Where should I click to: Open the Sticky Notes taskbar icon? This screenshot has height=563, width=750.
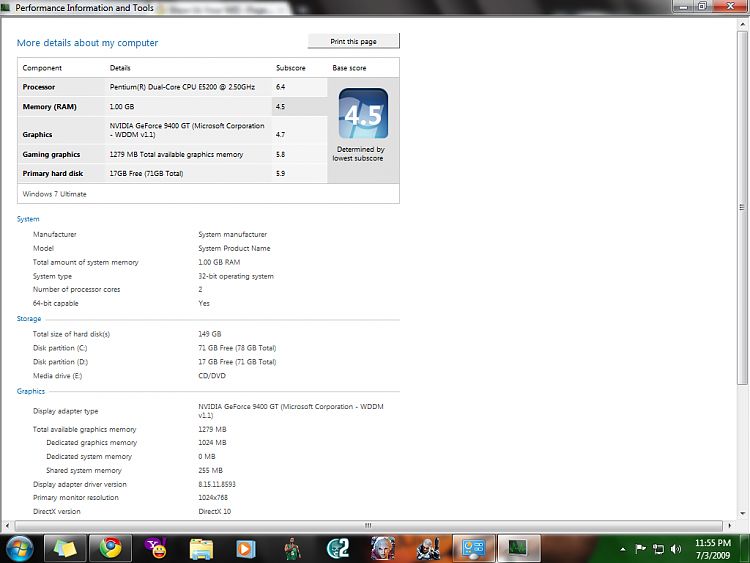65,548
